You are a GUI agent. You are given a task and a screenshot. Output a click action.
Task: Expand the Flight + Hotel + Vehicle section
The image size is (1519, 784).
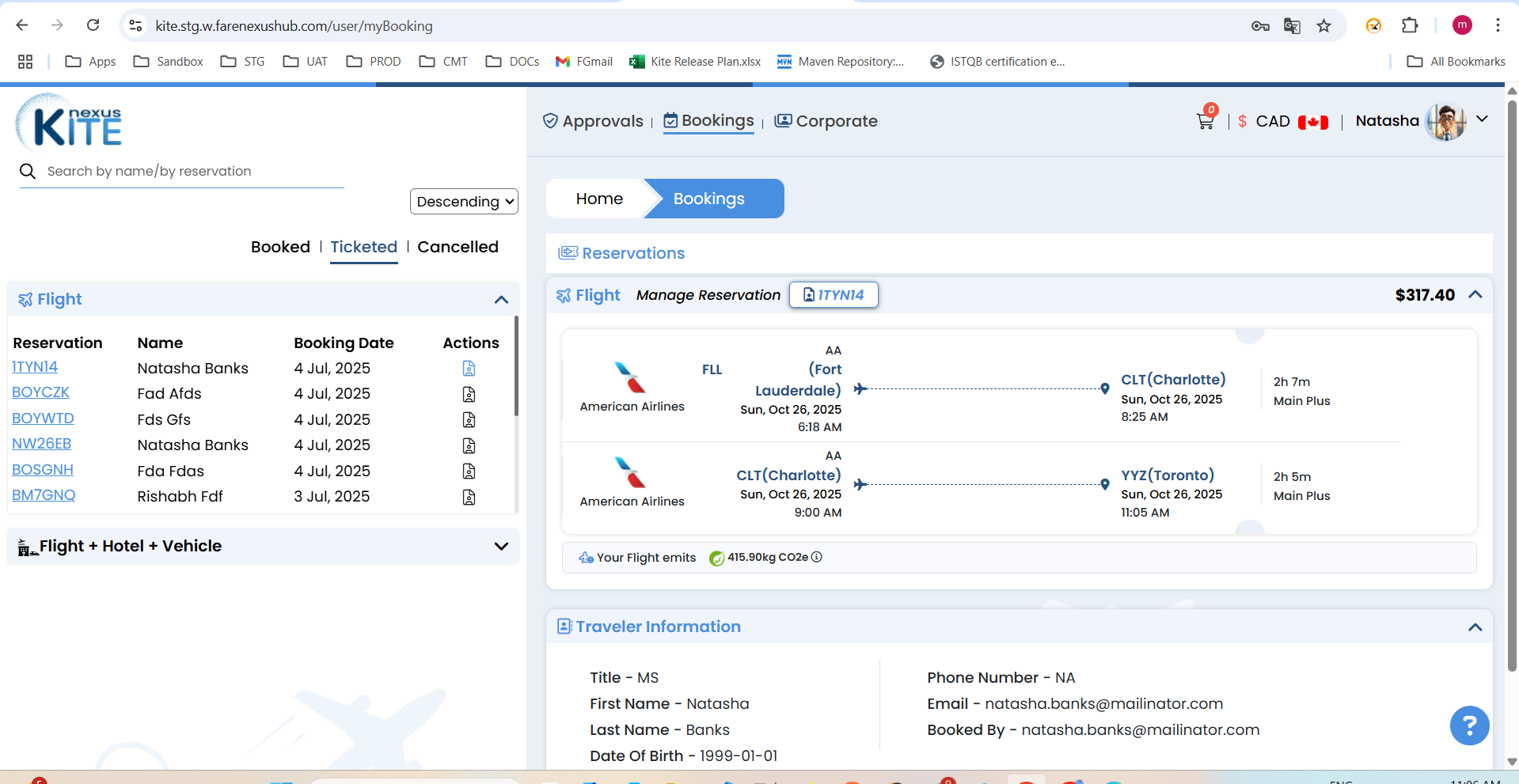pos(501,547)
